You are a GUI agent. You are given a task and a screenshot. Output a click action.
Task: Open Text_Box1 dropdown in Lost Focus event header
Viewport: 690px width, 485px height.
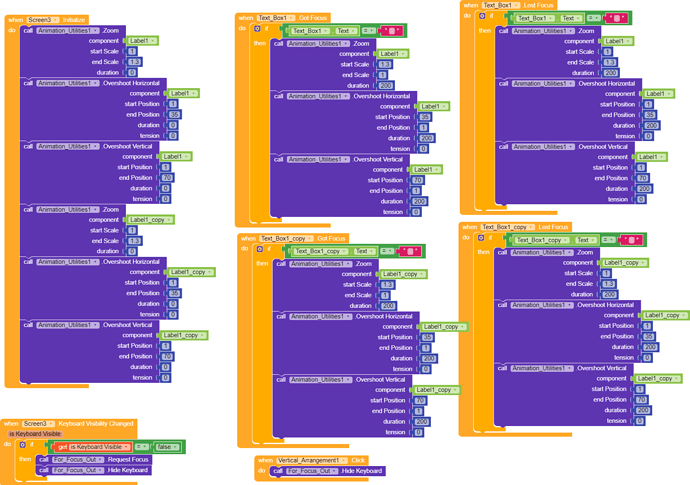pos(501,5)
